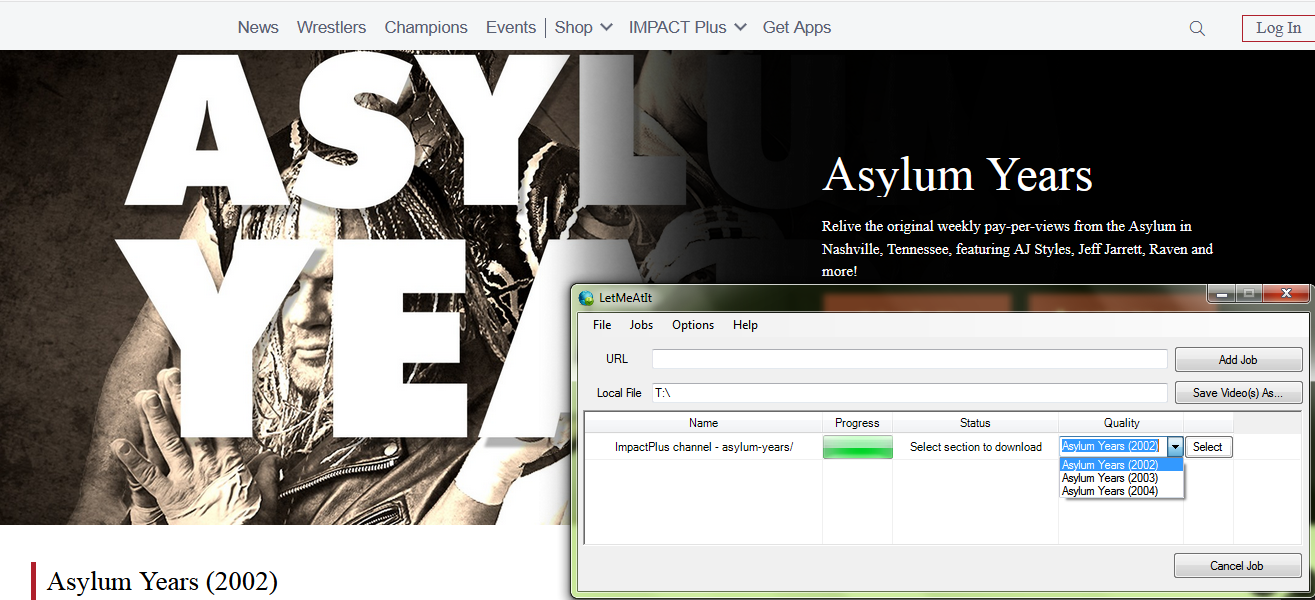
Task: Open the Jobs menu
Action: (x=641, y=325)
